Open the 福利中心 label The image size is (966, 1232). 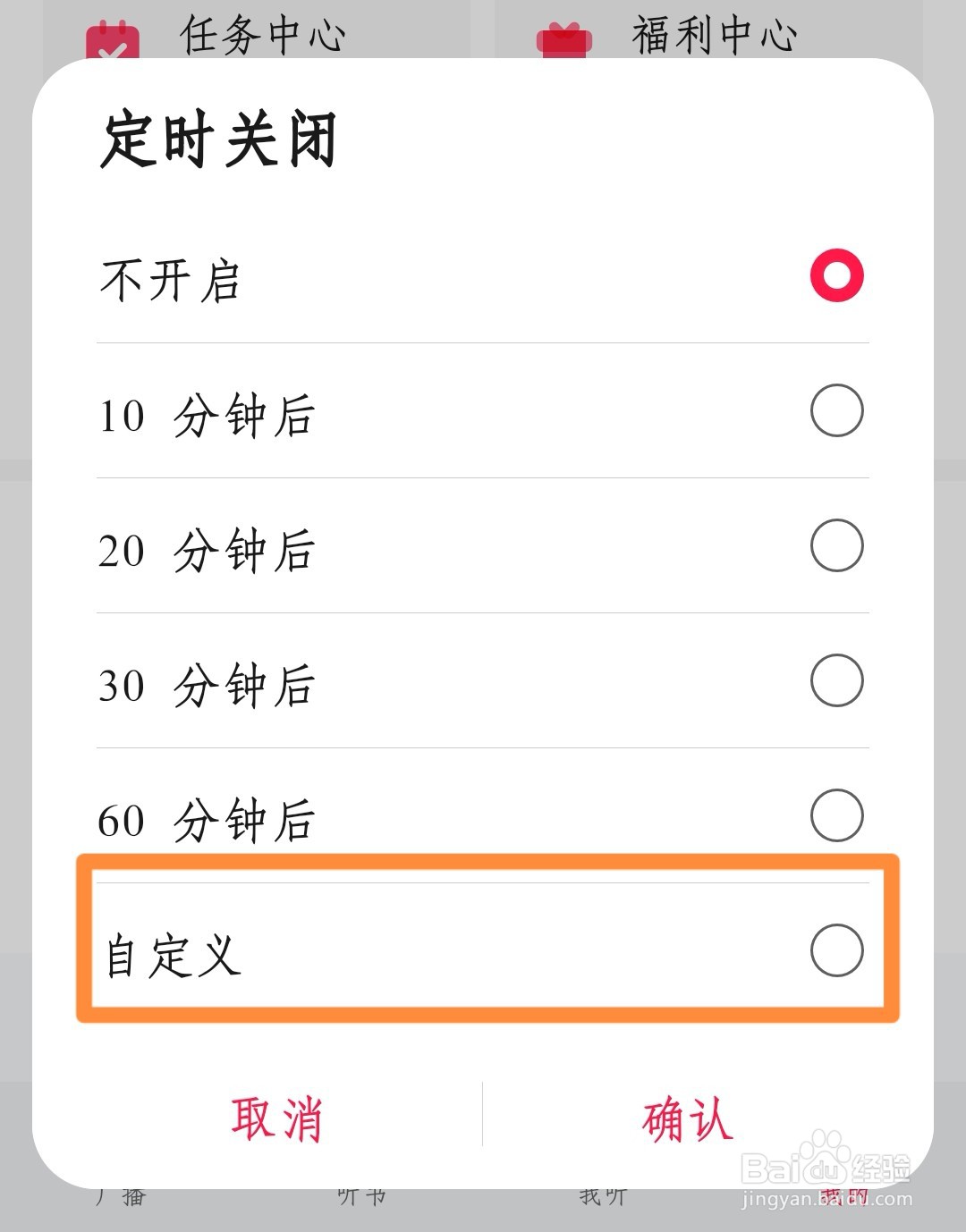(714, 36)
